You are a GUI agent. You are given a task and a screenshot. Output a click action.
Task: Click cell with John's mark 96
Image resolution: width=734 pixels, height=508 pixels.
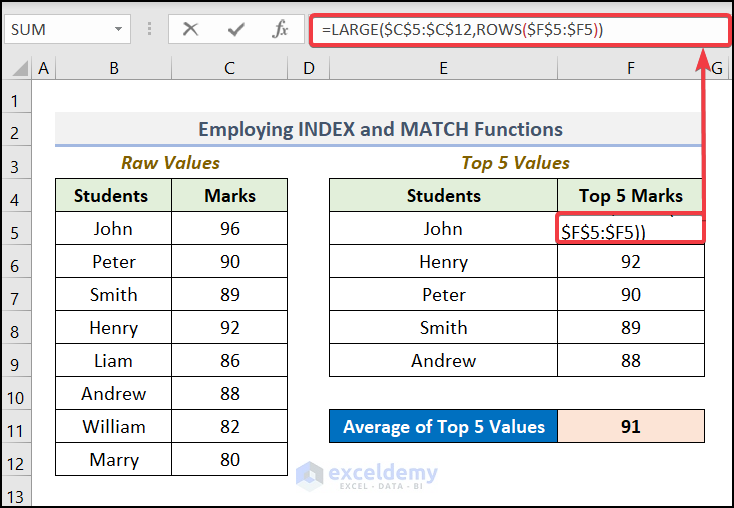pos(229,229)
